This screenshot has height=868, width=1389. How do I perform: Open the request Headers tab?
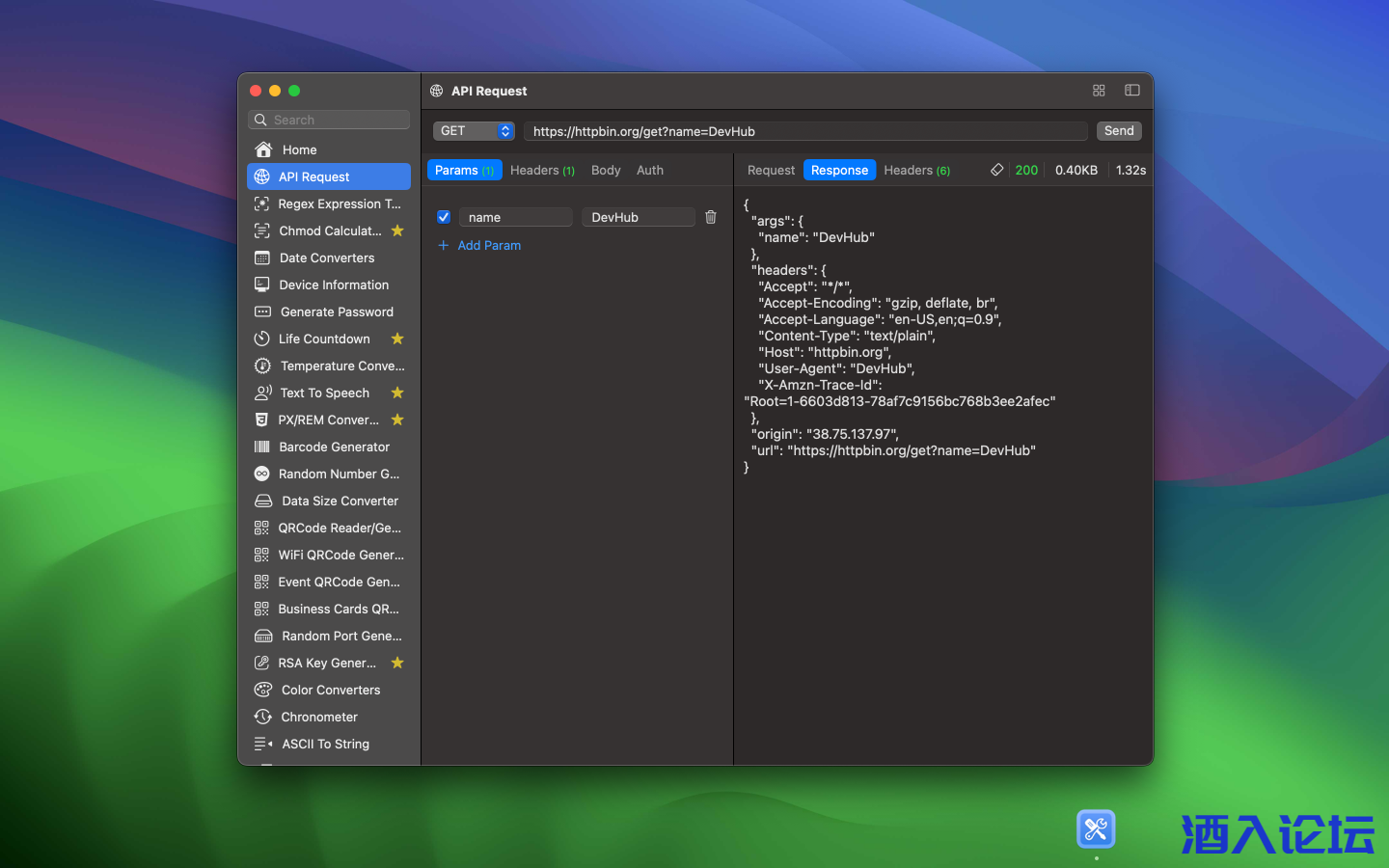(541, 170)
